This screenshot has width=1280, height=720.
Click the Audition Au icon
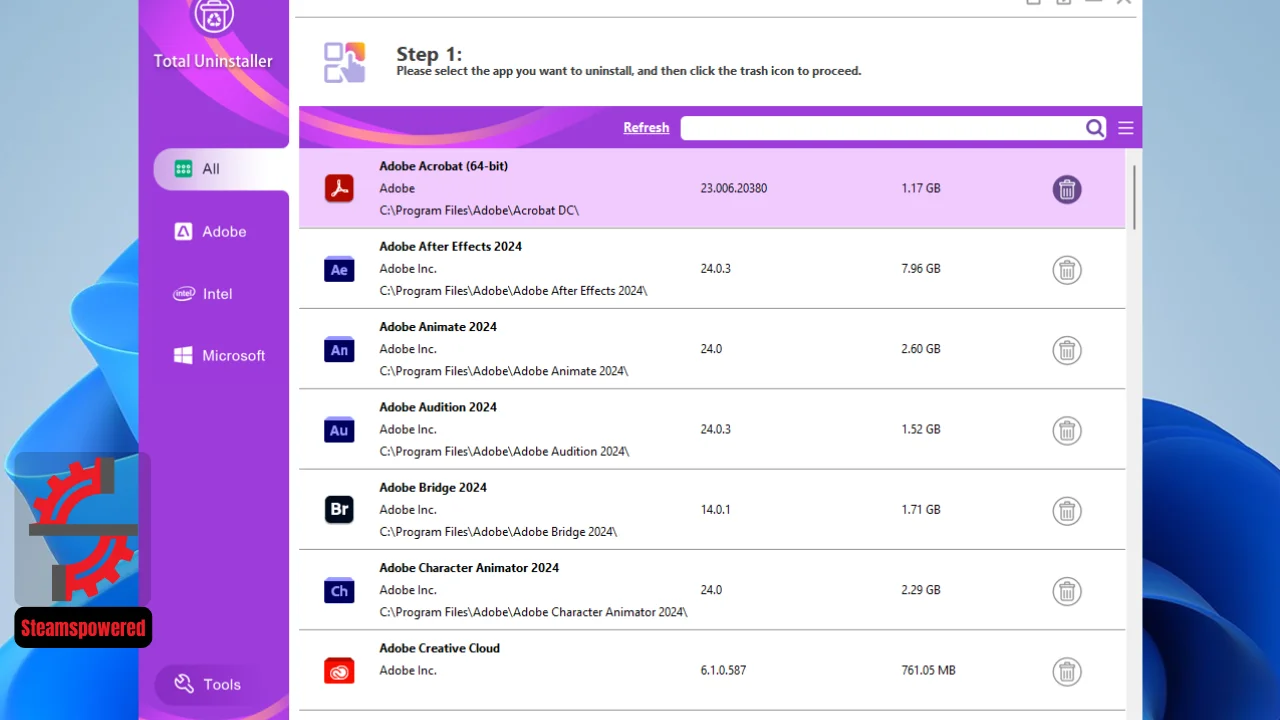coord(339,430)
